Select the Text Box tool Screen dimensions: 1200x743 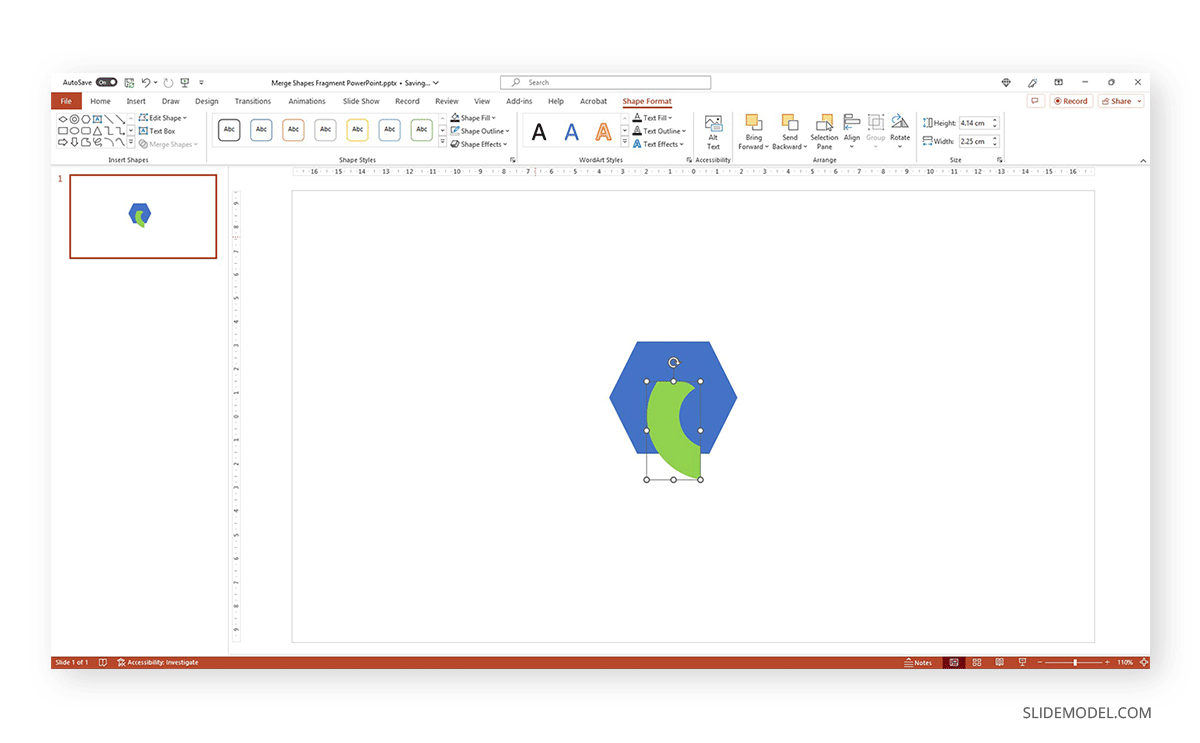point(160,130)
